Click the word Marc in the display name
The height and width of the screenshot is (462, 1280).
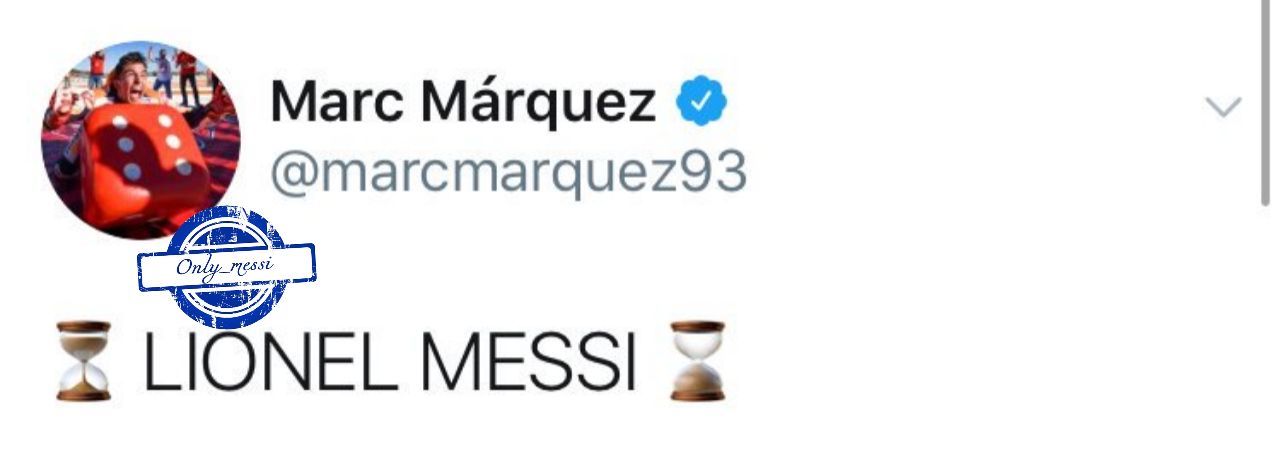(335, 102)
